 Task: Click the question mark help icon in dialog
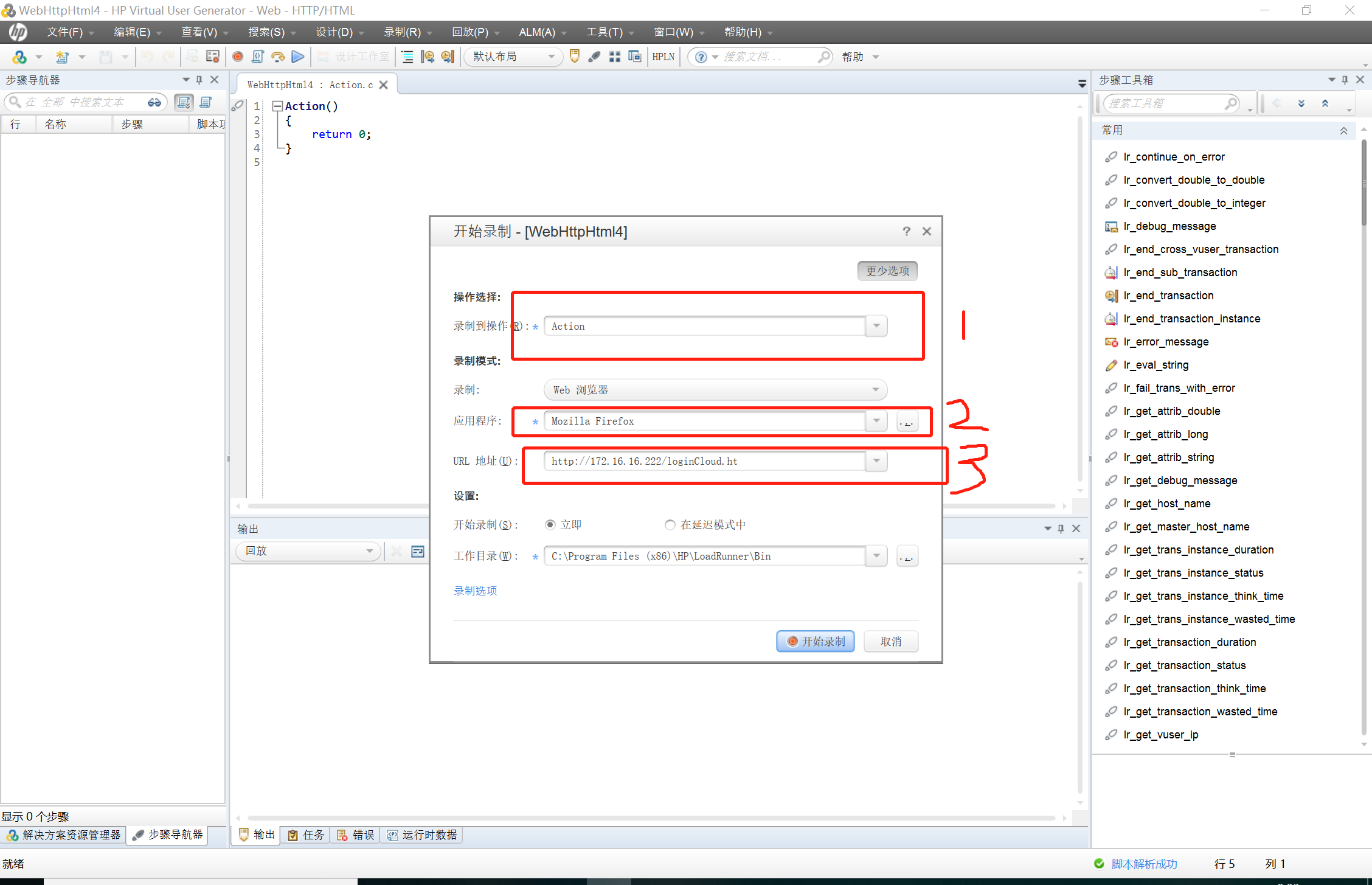click(x=906, y=231)
